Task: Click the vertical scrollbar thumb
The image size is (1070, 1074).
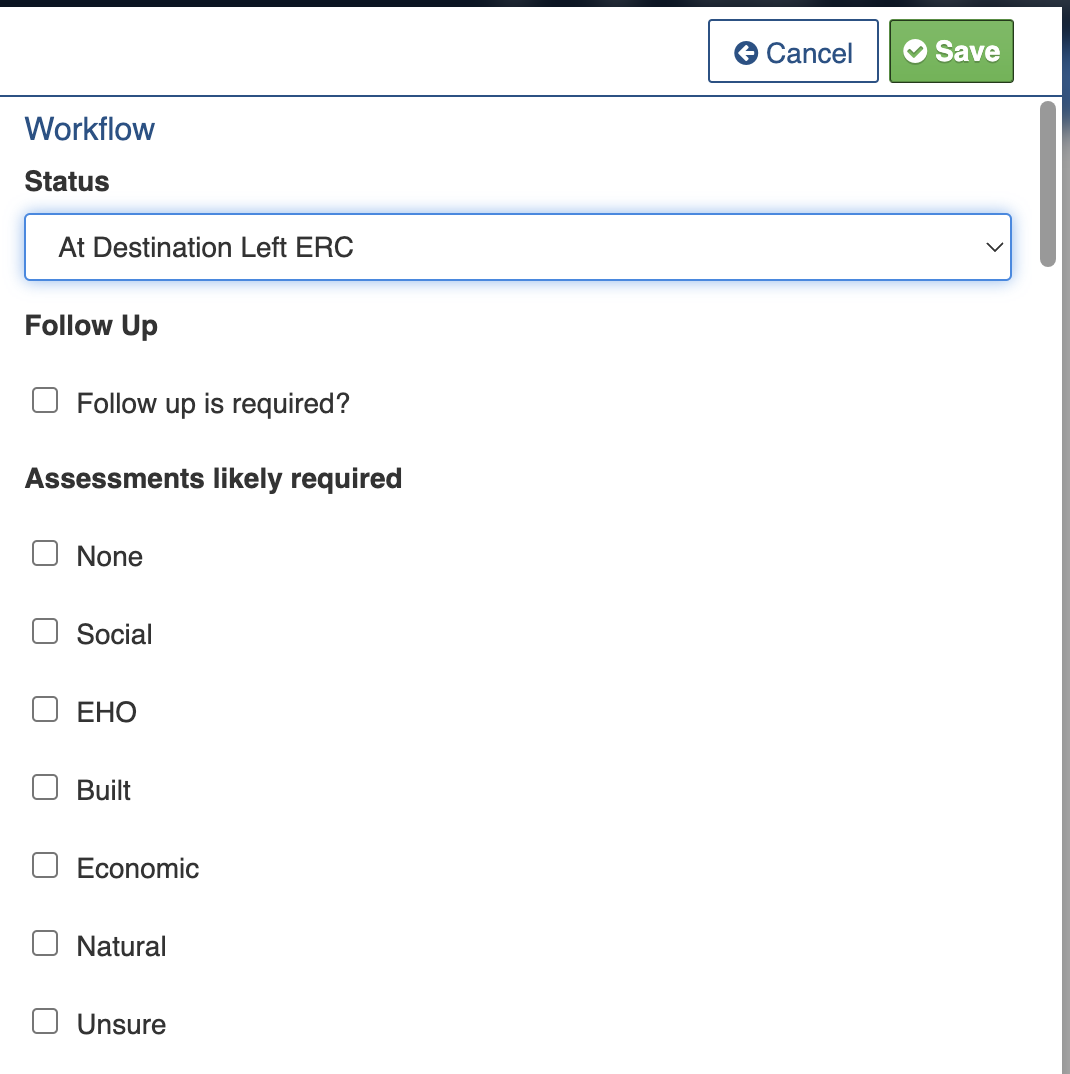Action: (x=1047, y=184)
